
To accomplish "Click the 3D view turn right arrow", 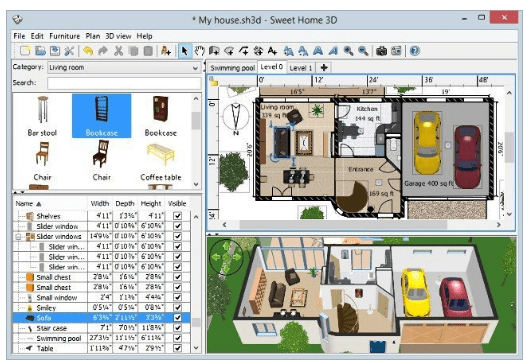I will click(237, 257).
